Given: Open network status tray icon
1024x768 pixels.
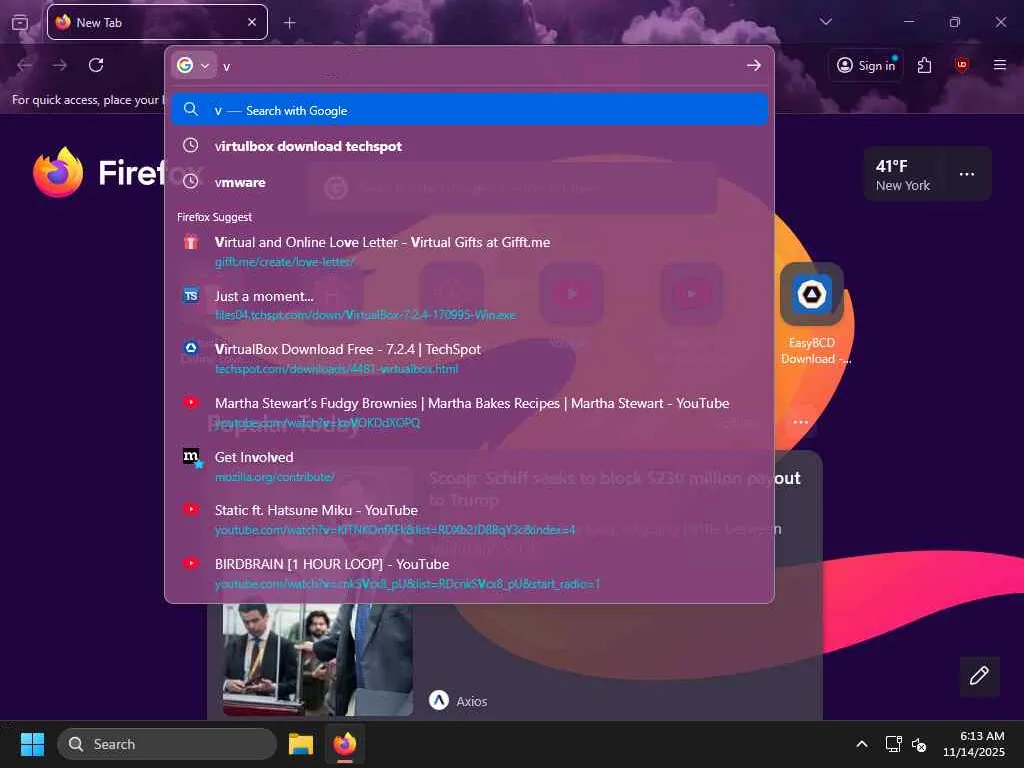Looking at the screenshot, I should coord(893,744).
